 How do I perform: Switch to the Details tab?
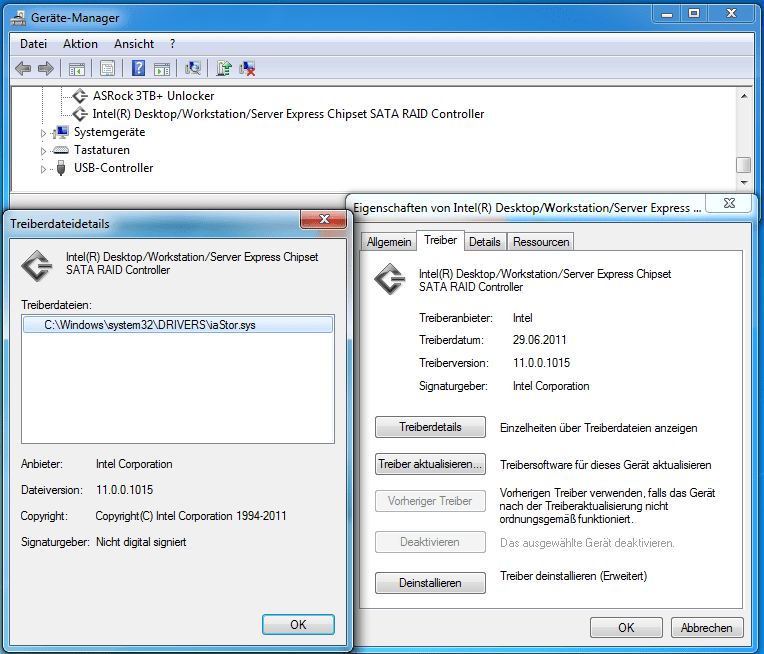coord(485,242)
